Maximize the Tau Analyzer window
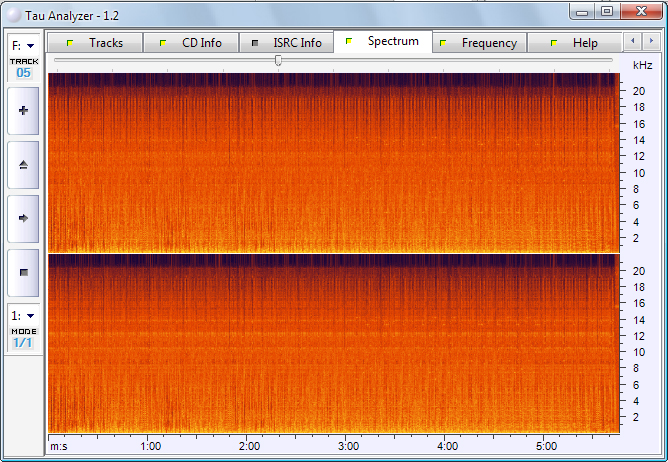Screen dimensions: 668x462 click(607, 11)
